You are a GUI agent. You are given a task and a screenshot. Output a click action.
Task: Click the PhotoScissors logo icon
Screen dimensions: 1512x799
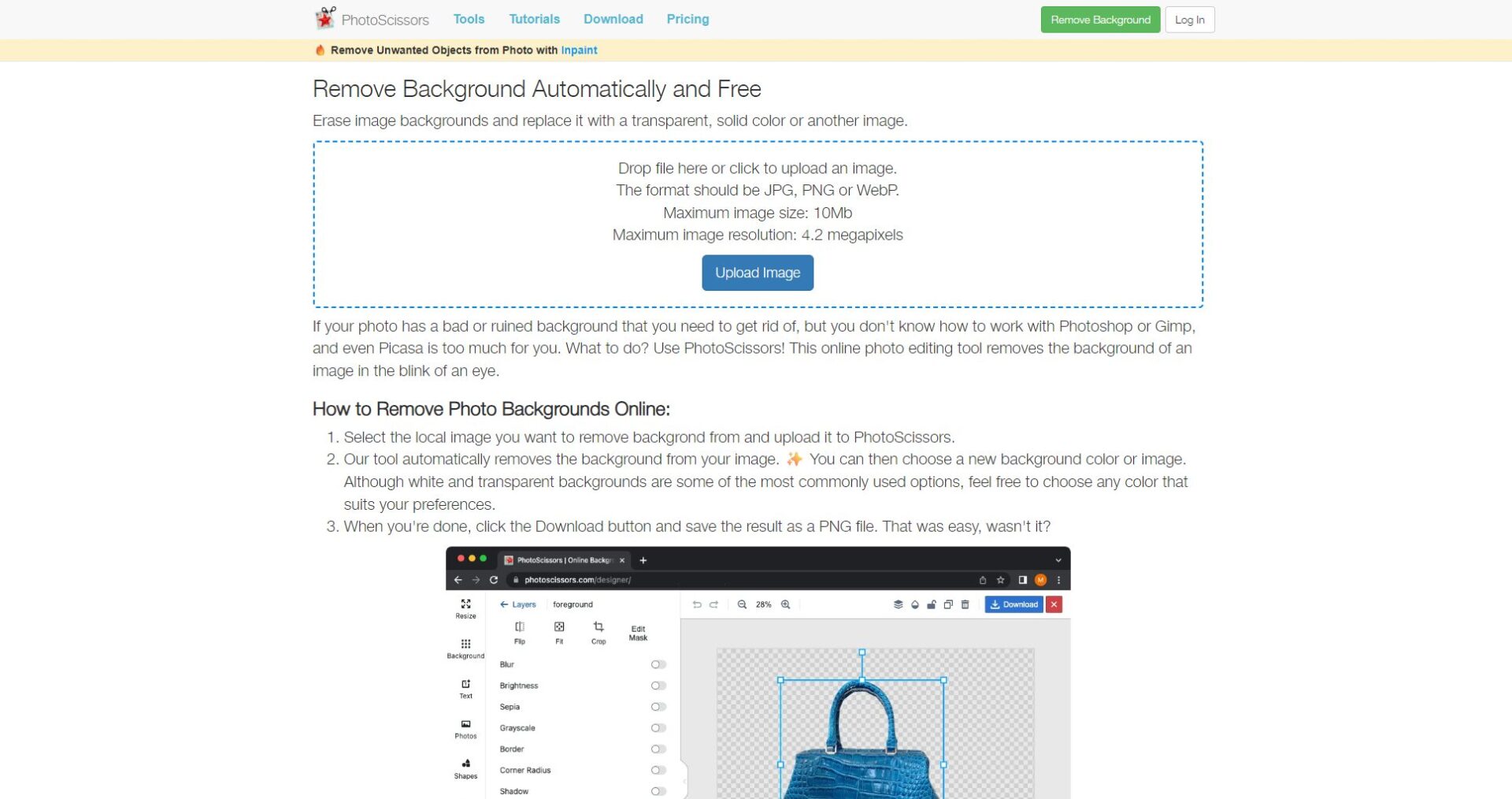(325, 18)
